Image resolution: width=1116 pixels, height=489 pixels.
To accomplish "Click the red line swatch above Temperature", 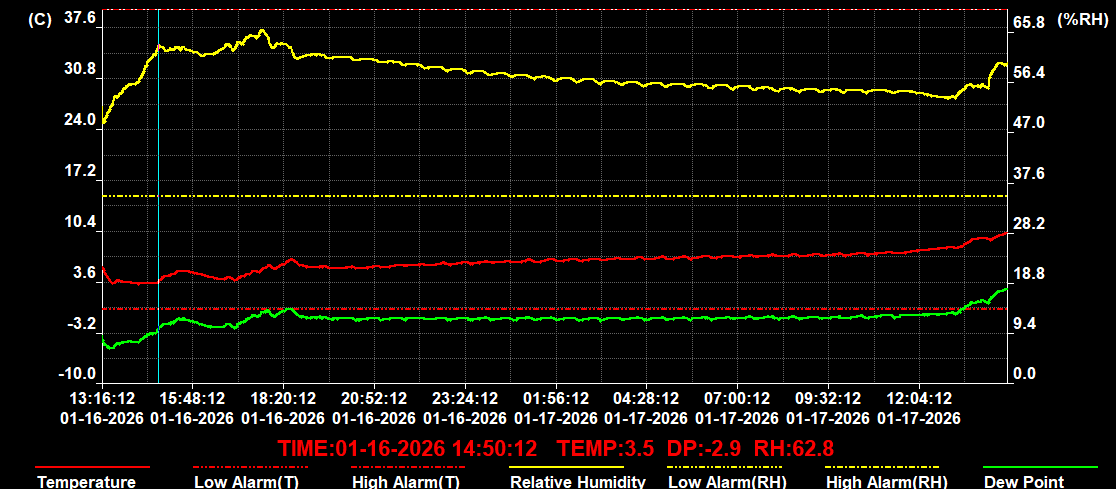I will coord(92,467).
